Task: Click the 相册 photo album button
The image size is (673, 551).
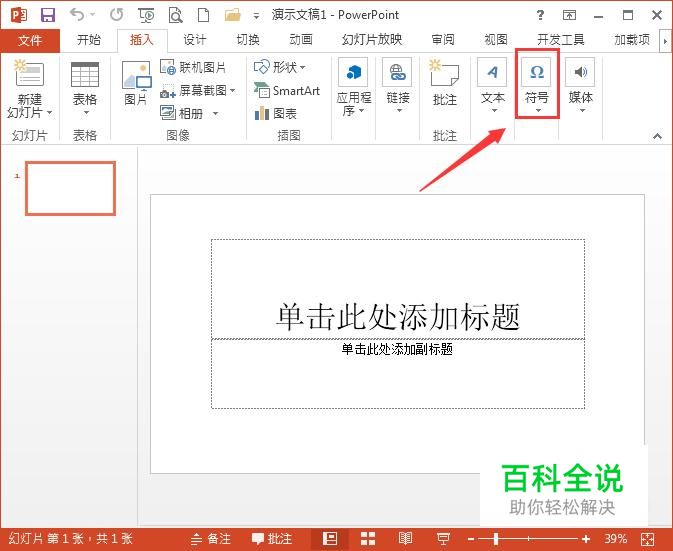Action: (182, 113)
